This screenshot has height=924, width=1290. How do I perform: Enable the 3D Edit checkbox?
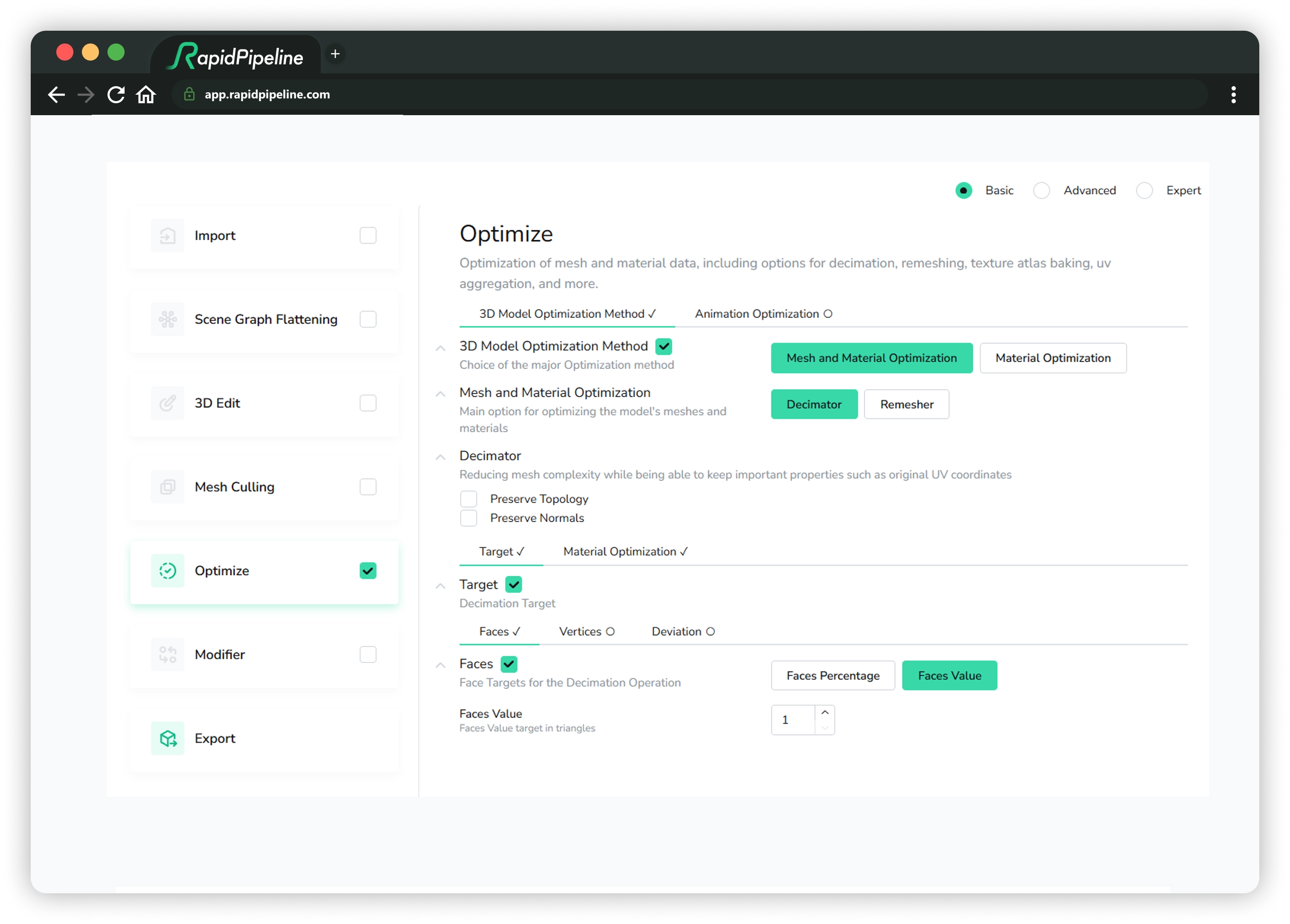tap(368, 403)
